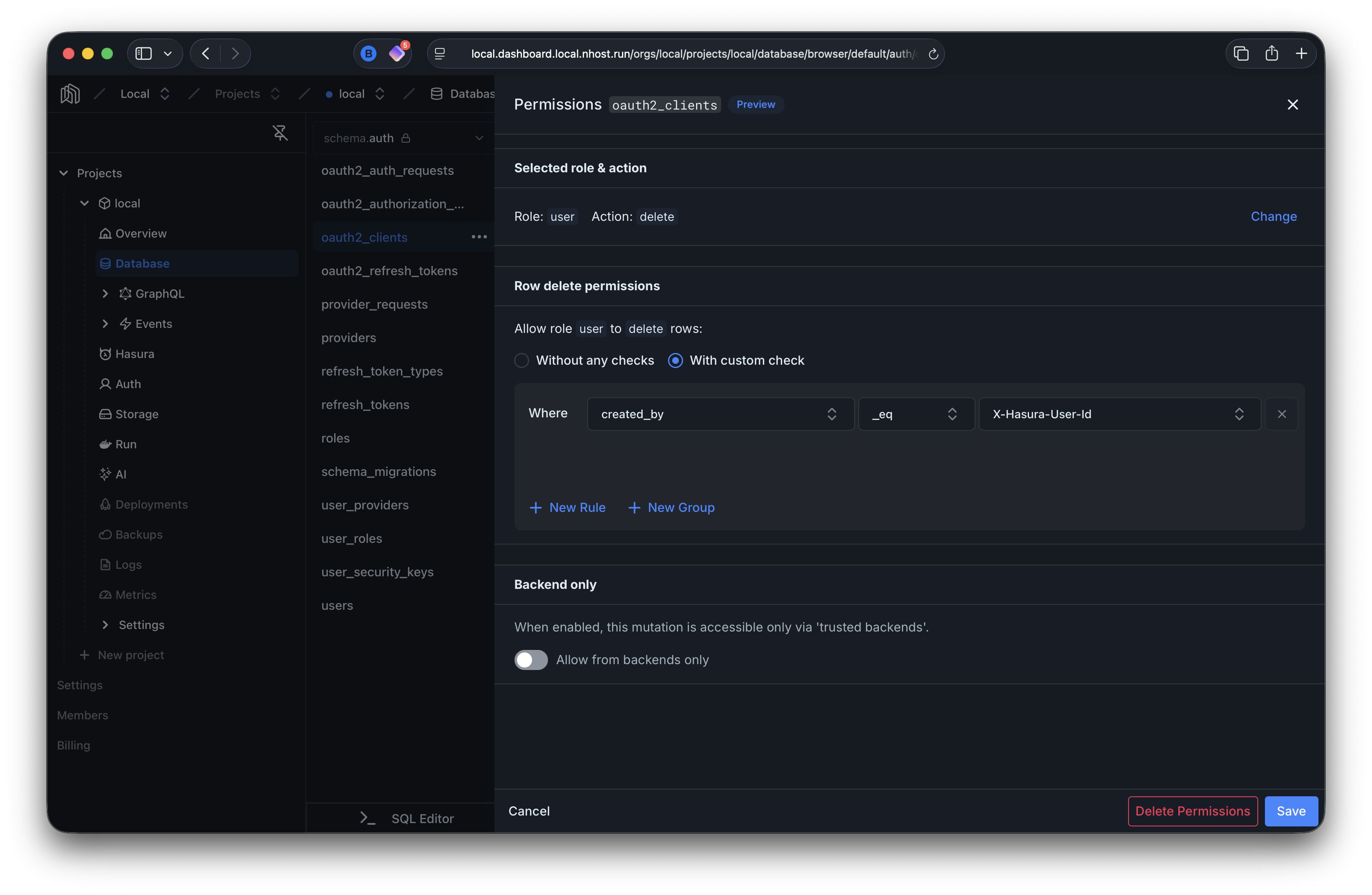Open the _eq operator dropdown
Screen dimensions: 1372x895
tap(916, 414)
